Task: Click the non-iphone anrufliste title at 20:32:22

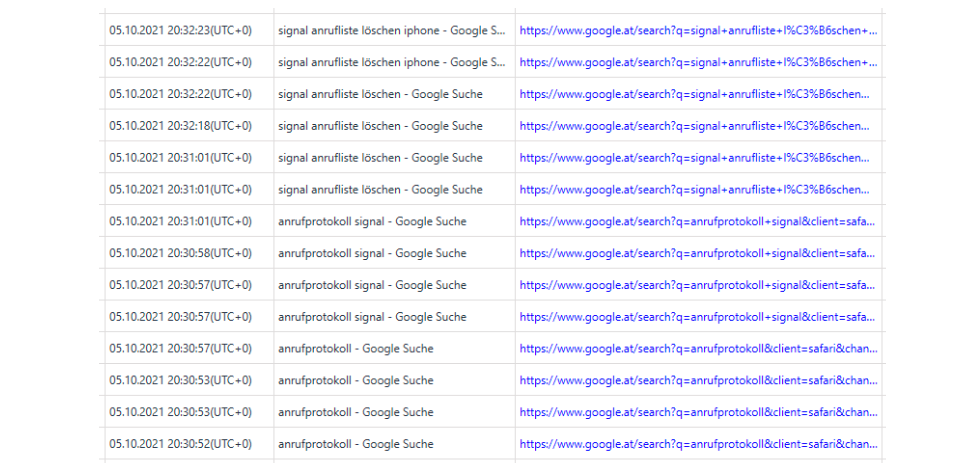Action: tap(380, 94)
